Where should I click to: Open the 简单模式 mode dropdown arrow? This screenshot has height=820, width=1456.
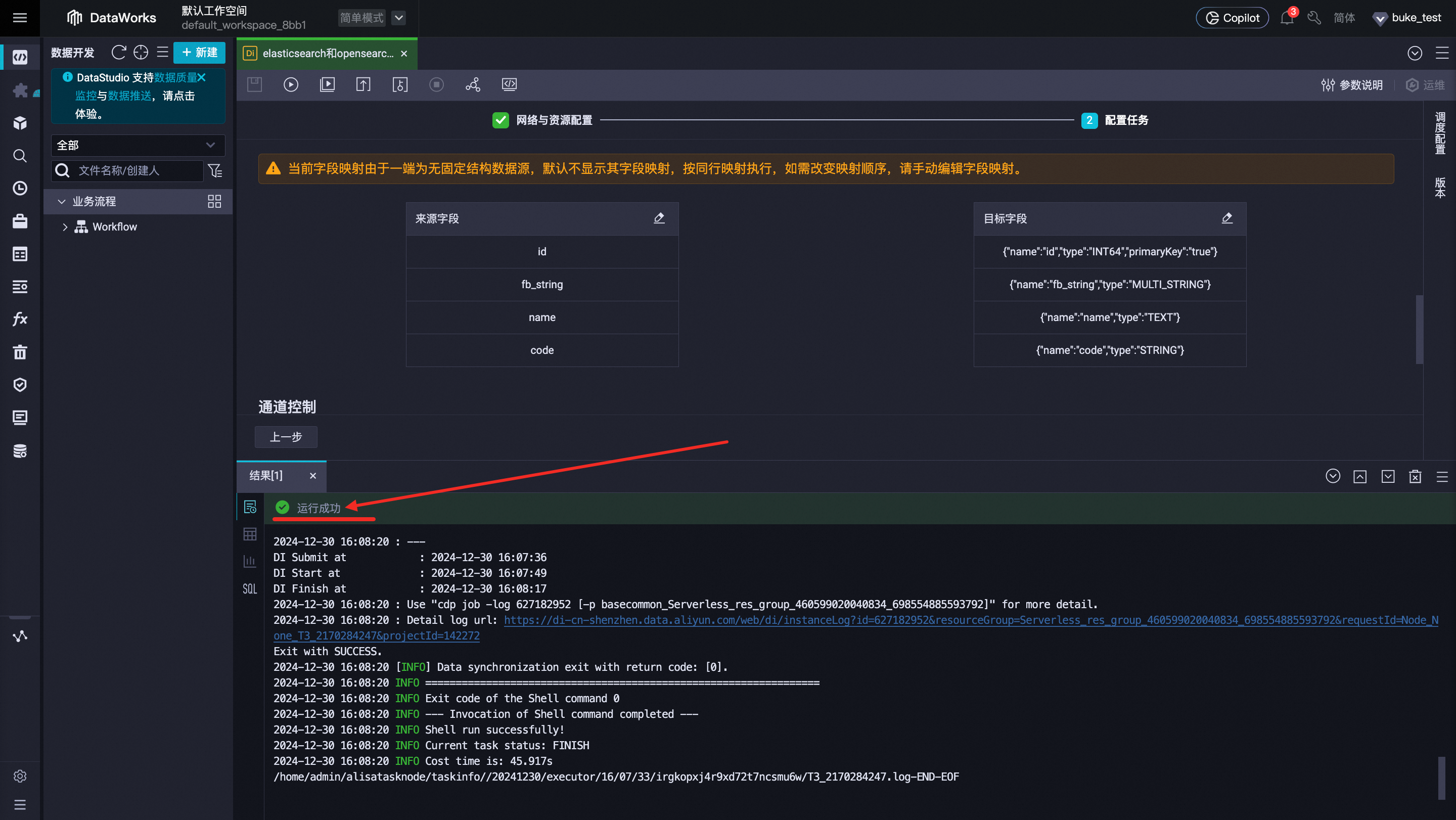[398, 18]
